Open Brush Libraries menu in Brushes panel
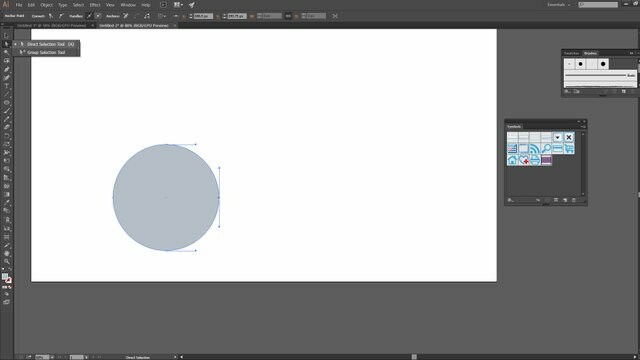Image resolution: width=640 pixels, height=360 pixels. 567,91
